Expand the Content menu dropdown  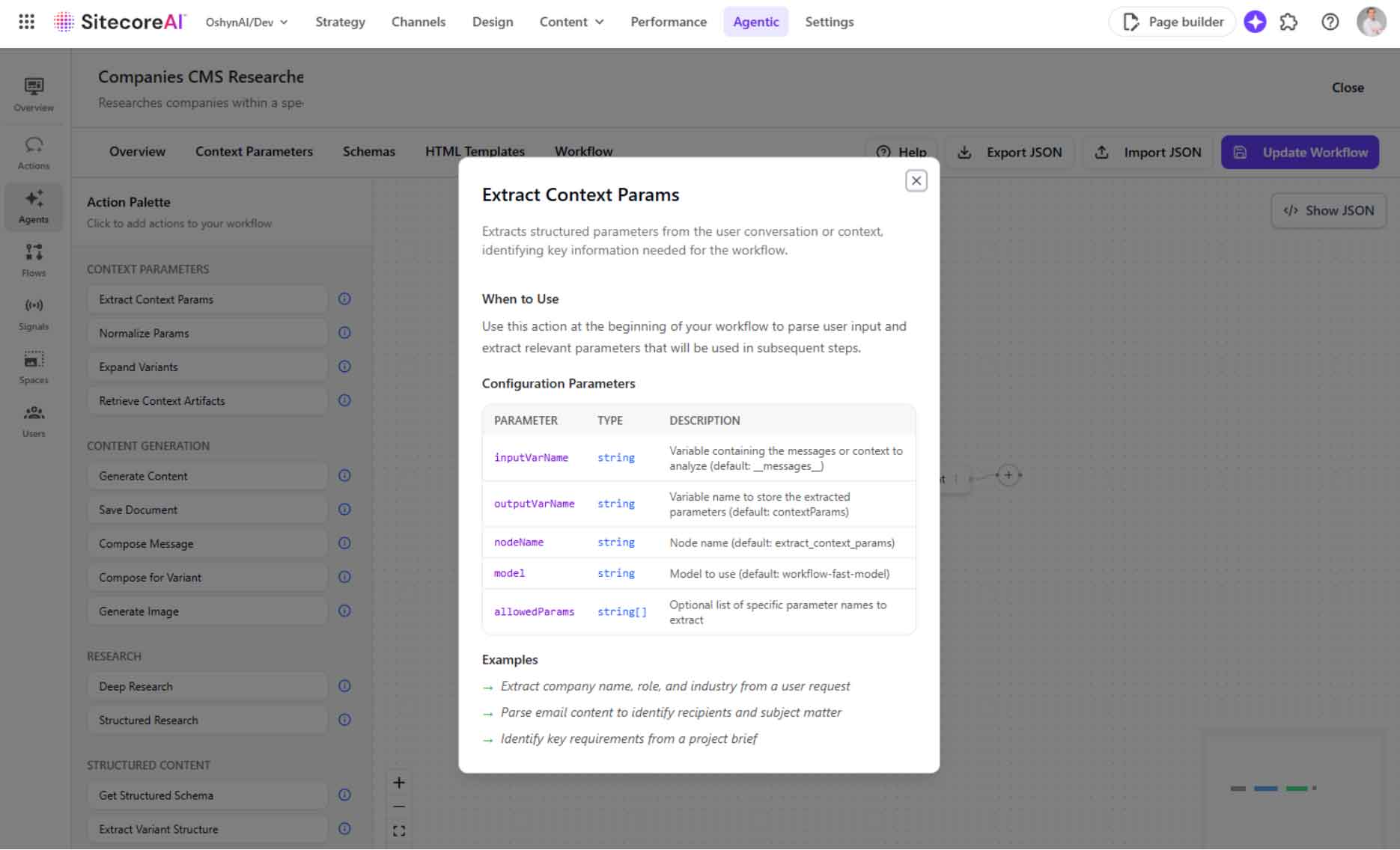pos(571,22)
